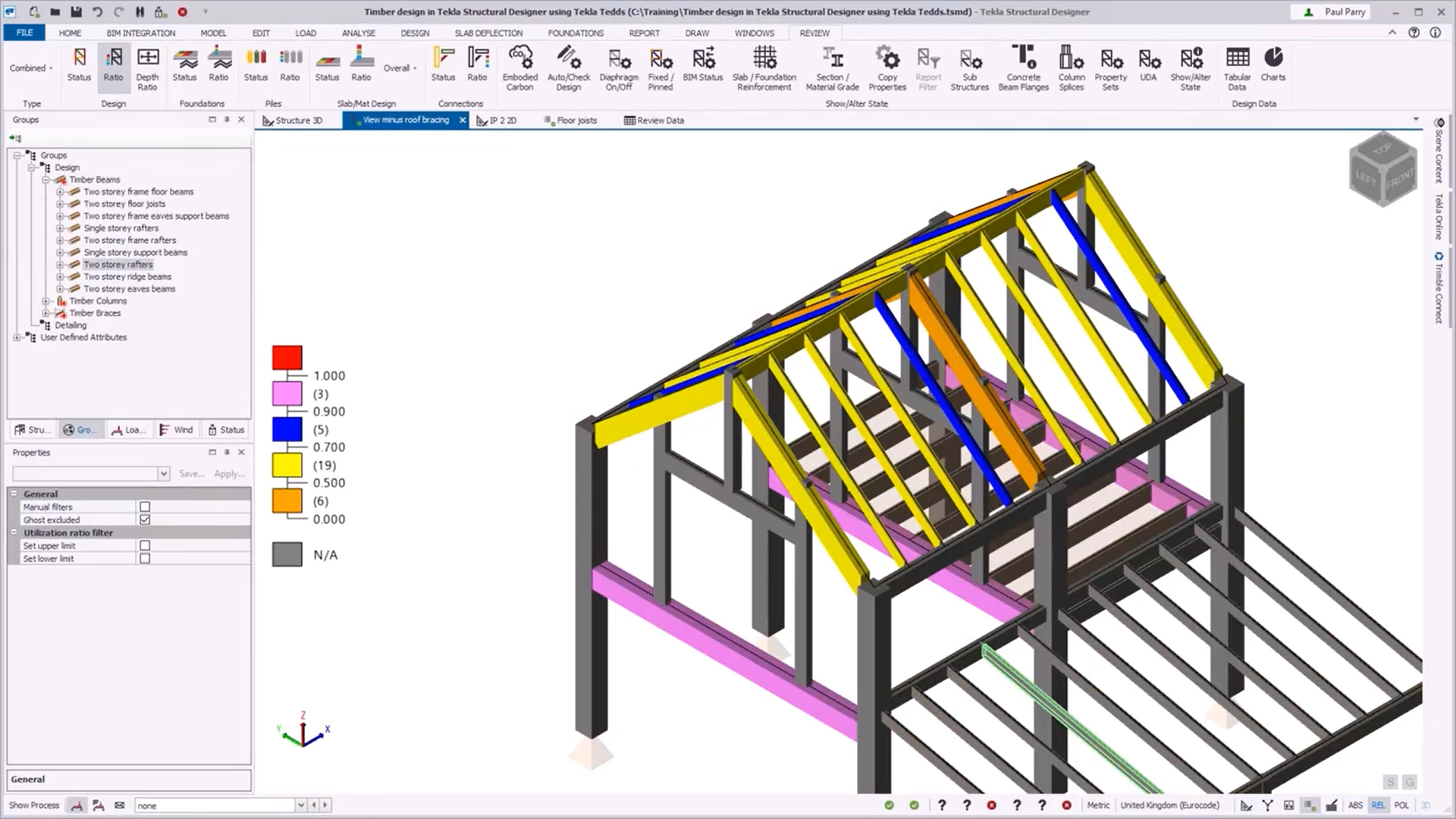This screenshot has width=1456, height=819.
Task: Expand User Defined Attributes node
Action: tap(17, 337)
